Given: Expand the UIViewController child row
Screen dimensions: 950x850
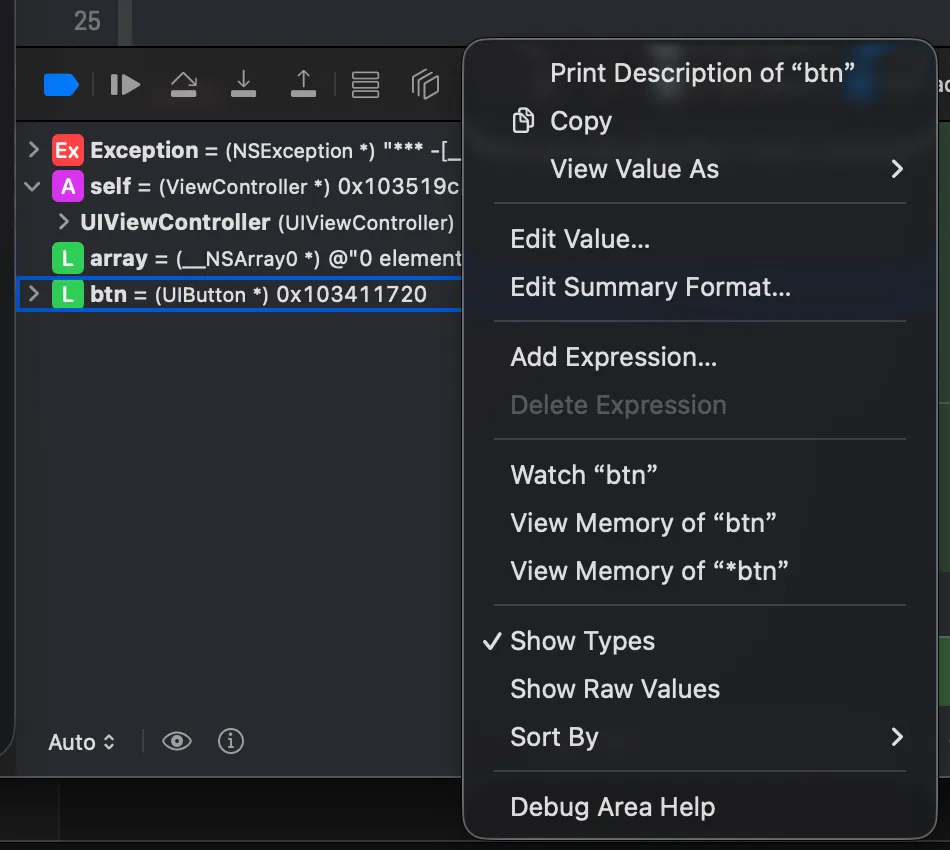Looking at the screenshot, I should (63, 222).
